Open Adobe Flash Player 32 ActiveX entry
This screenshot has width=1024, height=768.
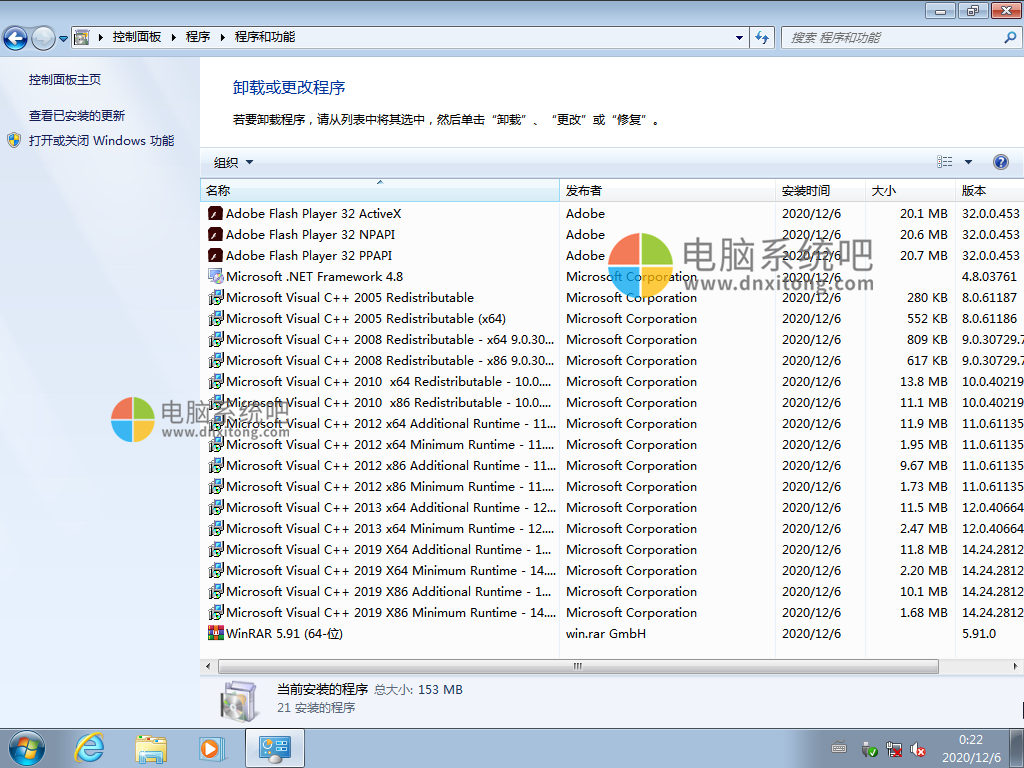tap(310, 213)
